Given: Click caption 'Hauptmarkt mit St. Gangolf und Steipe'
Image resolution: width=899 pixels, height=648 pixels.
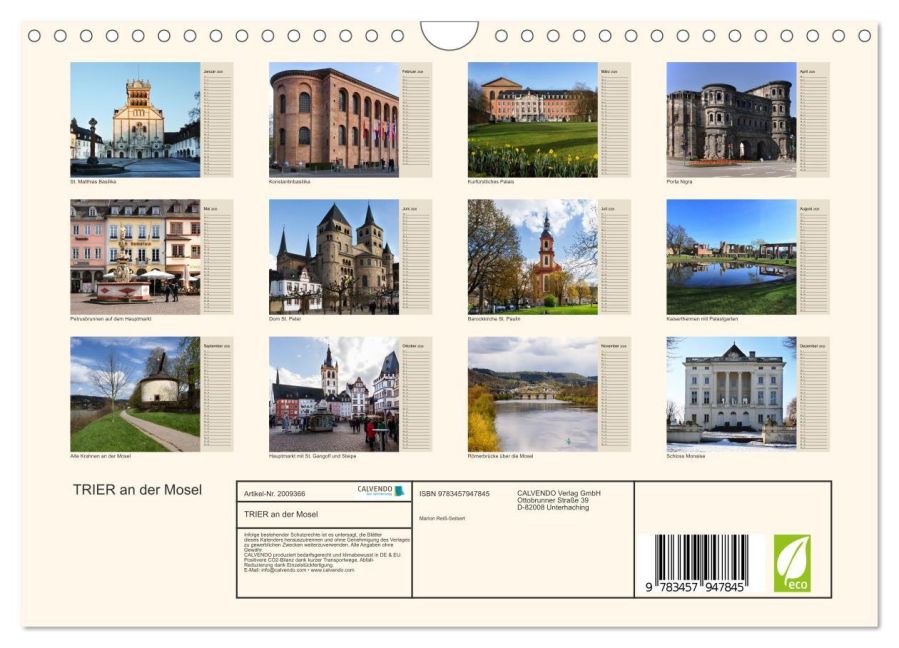Looking at the screenshot, I should [312, 456].
